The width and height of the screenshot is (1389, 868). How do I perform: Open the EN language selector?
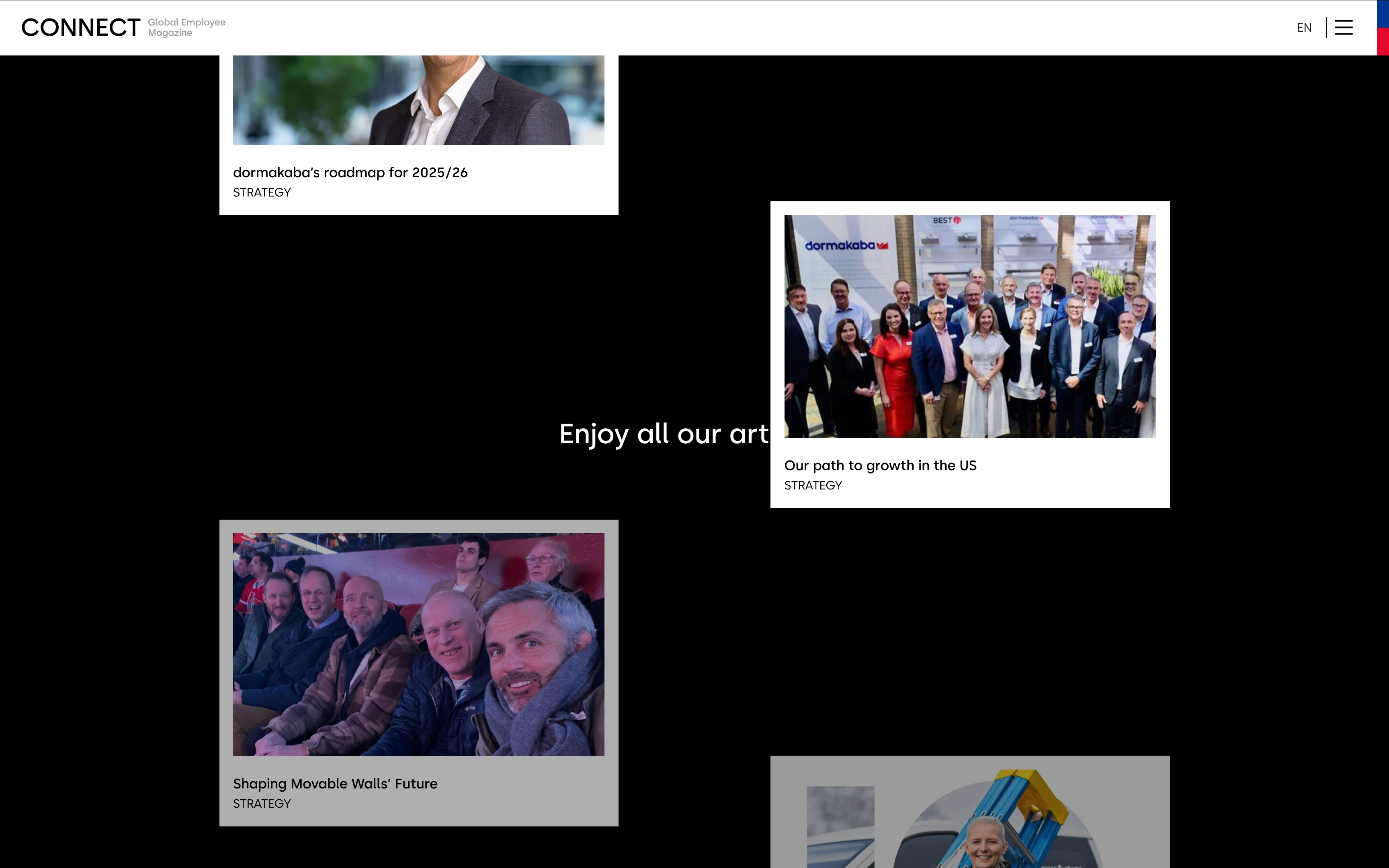(x=1304, y=28)
